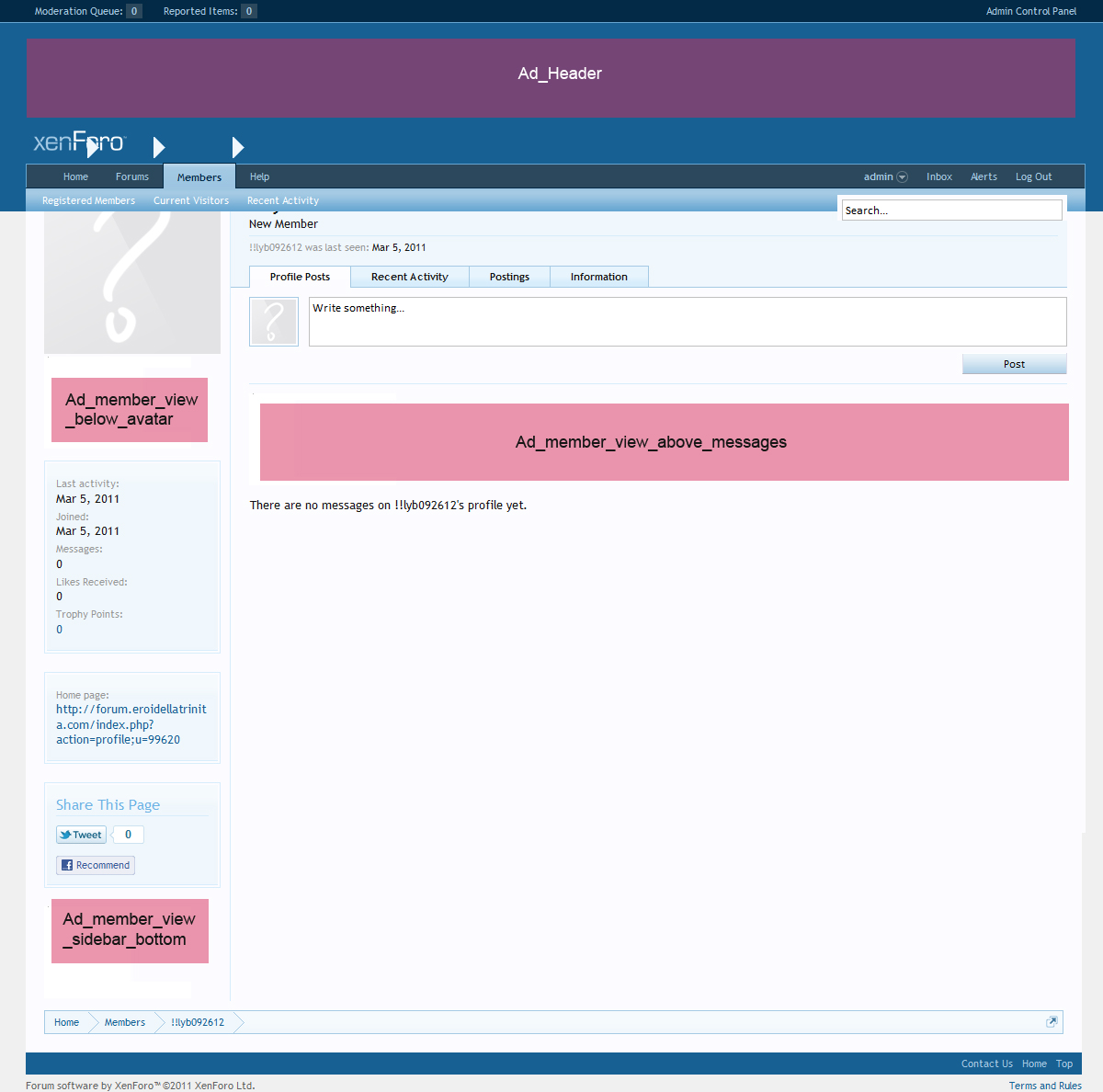This screenshot has width=1103, height=1092.
Task: Click the small avatar beside the message box
Action: coord(274,322)
